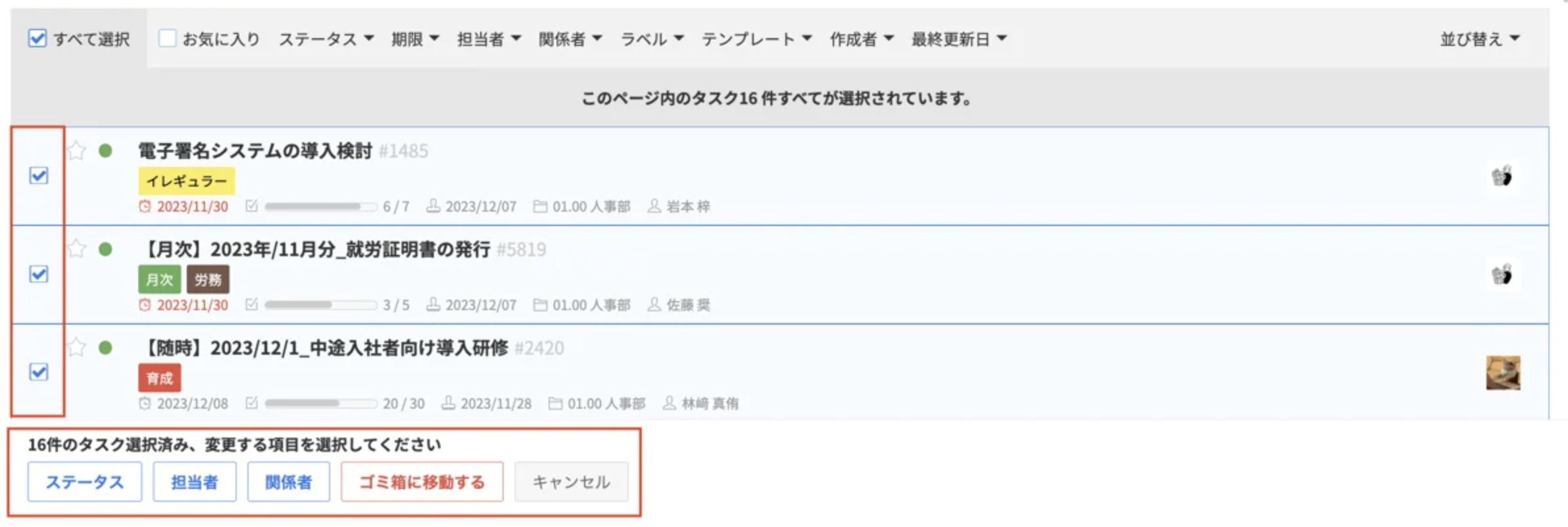
Task: Click the star icon on 中途入社者向け導入研修 task
Action: tap(77, 346)
